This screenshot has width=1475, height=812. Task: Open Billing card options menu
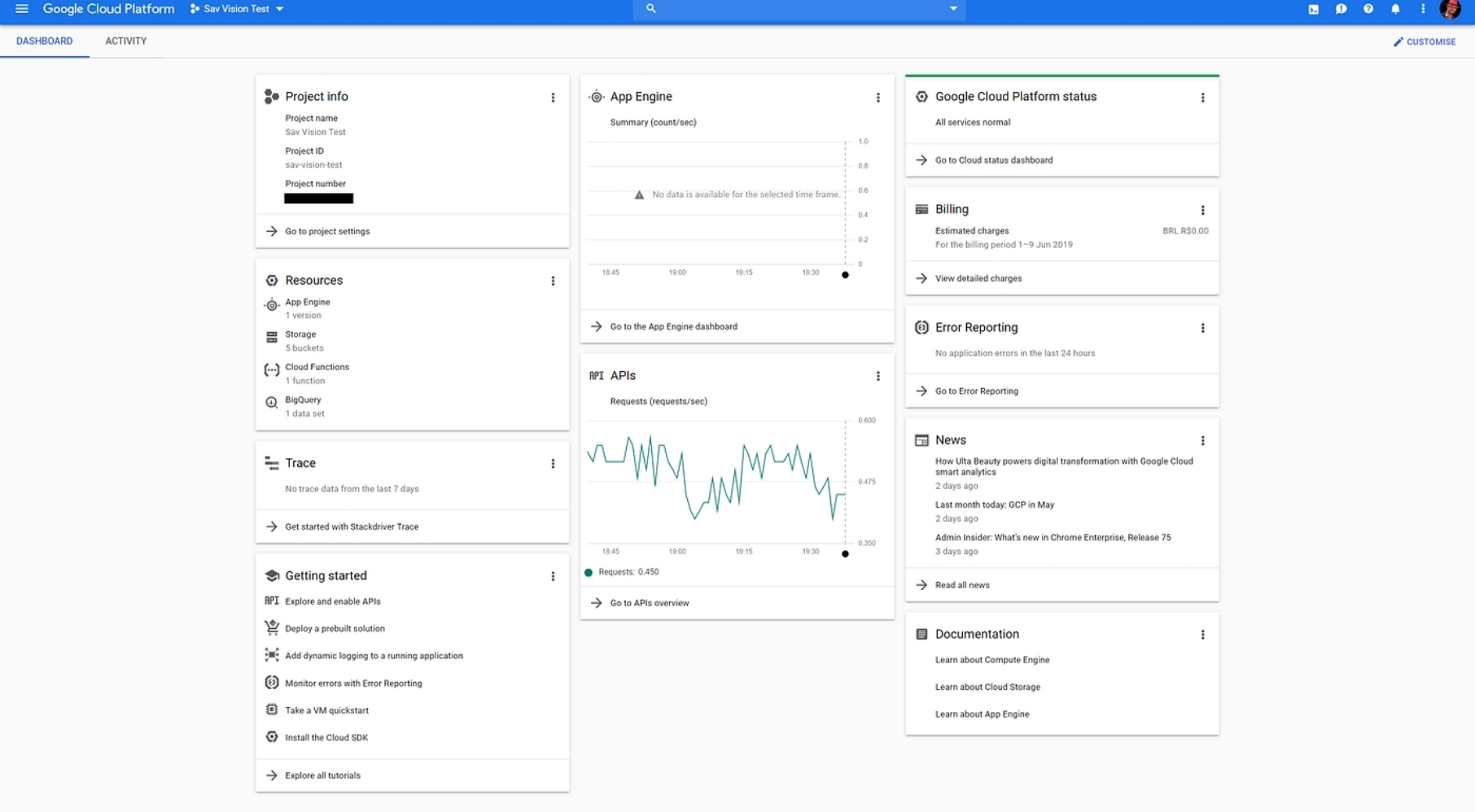(1202, 210)
